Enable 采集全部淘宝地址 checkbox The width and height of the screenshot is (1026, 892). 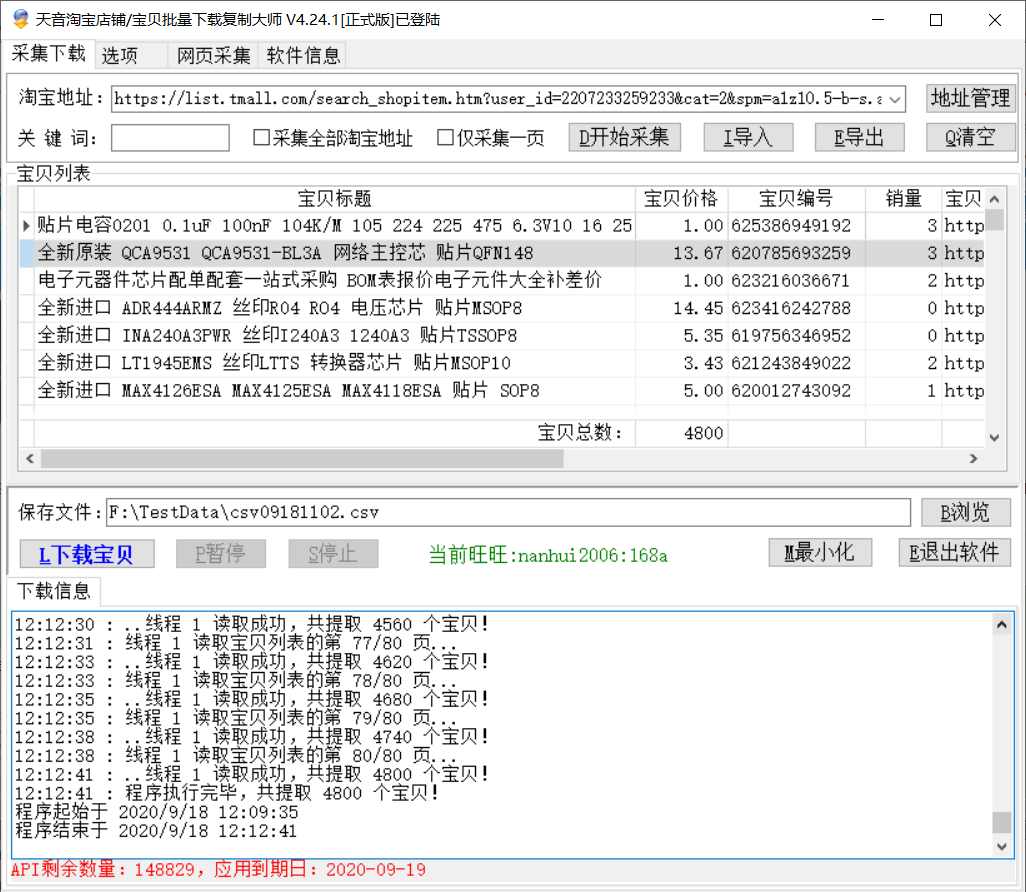click(x=262, y=138)
